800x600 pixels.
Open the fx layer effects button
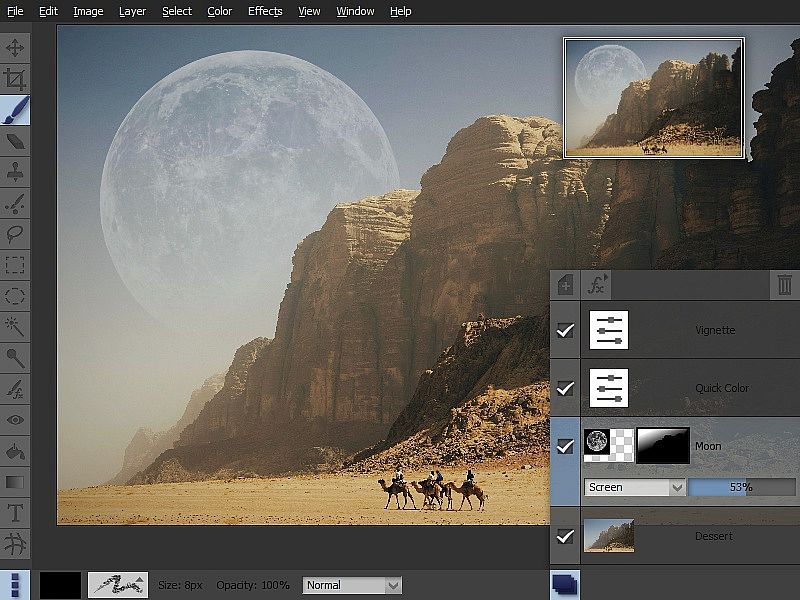(596, 285)
